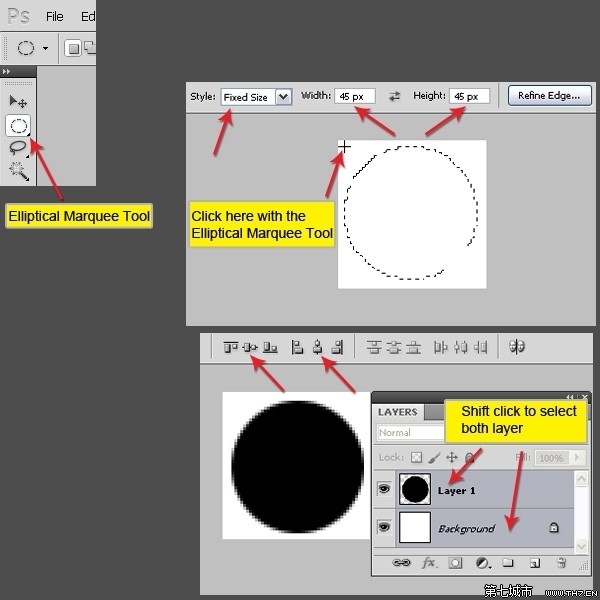
Task: Click the Width input field
Action: click(x=355, y=96)
